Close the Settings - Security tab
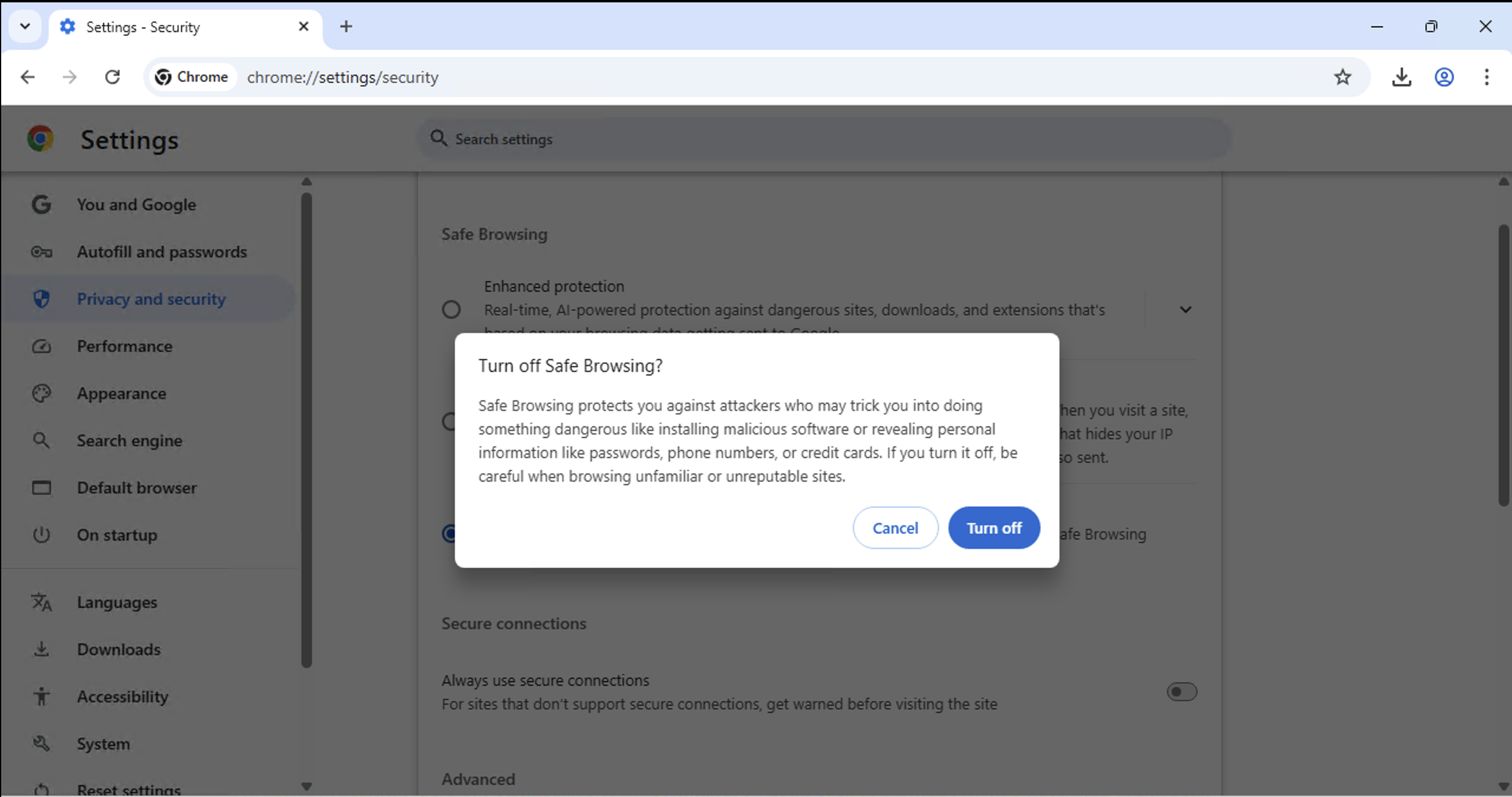 [304, 27]
